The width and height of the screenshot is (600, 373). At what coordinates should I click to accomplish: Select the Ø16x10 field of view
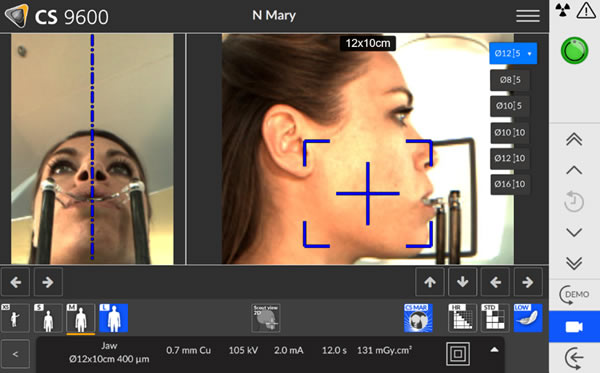(510, 184)
